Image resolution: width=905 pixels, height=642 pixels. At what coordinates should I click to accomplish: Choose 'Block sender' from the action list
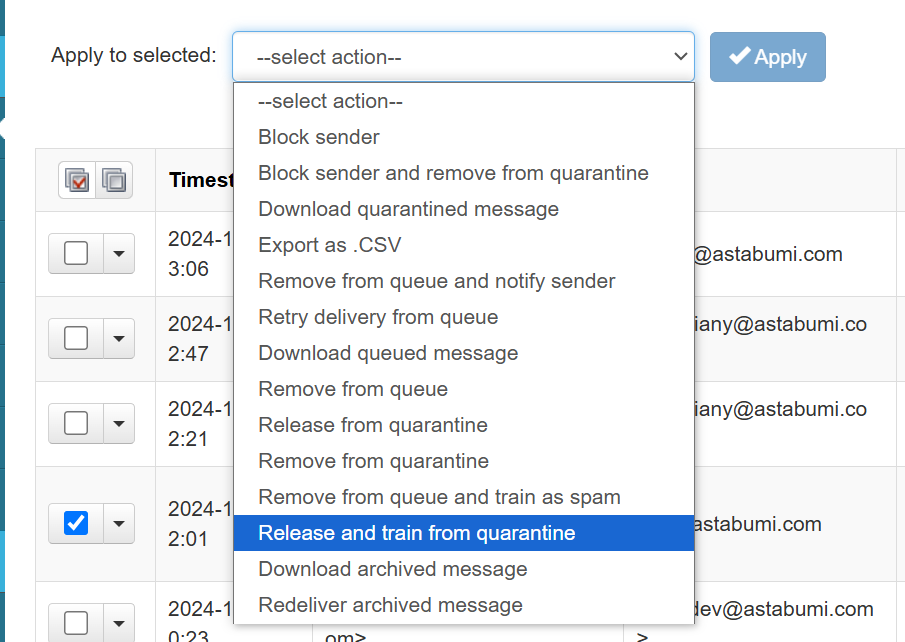click(319, 137)
